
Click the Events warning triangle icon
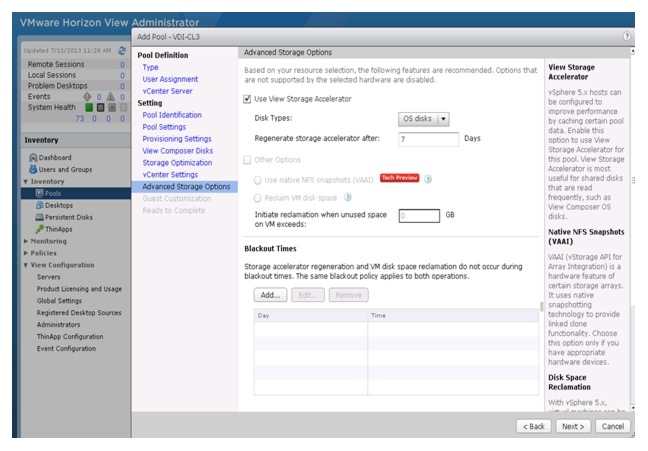point(110,97)
